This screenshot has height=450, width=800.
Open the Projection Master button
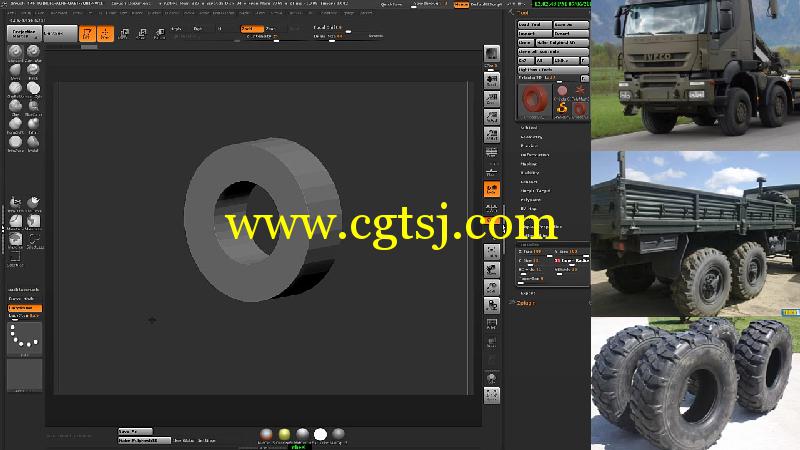pos(24,34)
